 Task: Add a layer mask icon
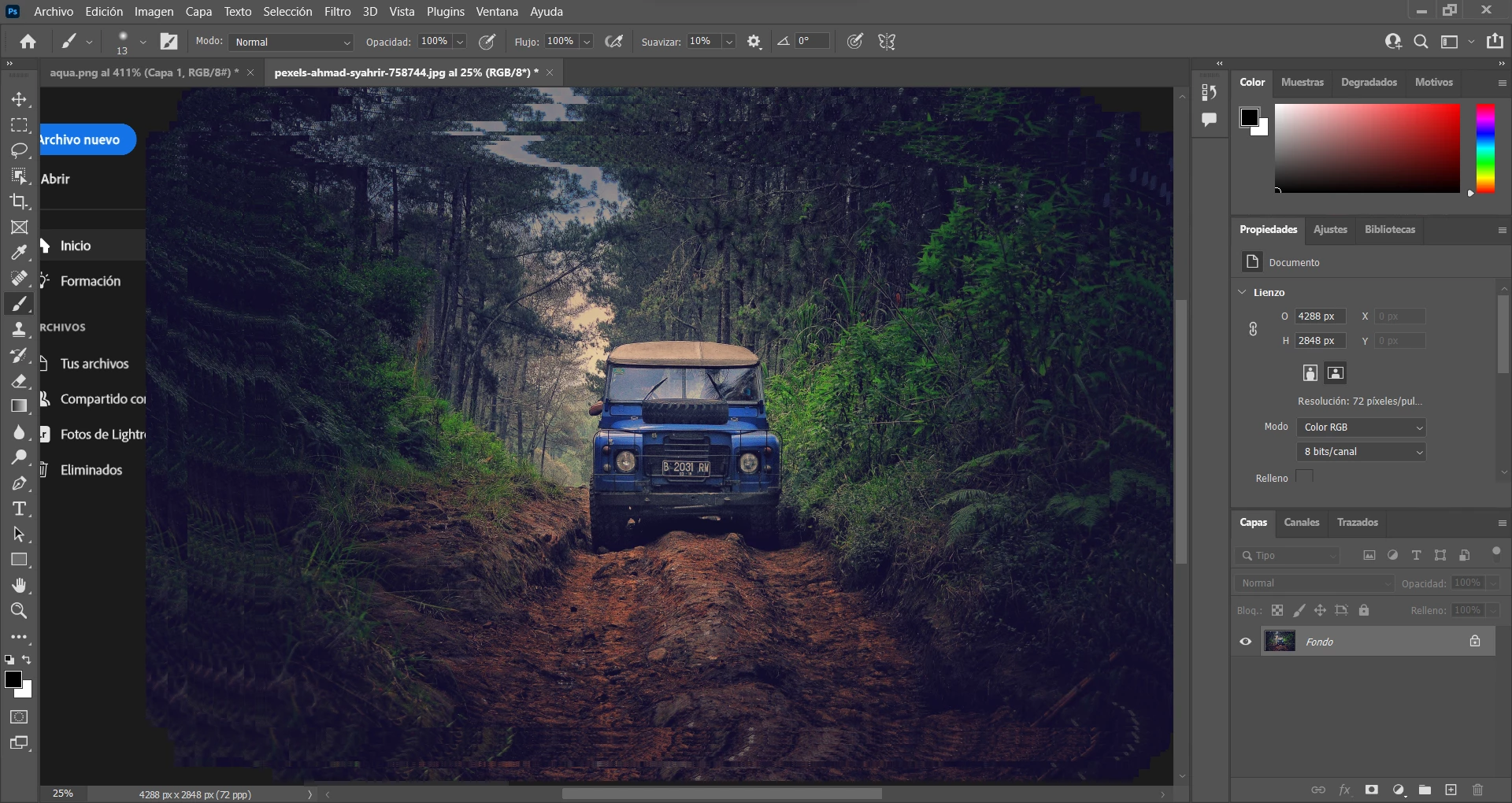click(x=1372, y=790)
